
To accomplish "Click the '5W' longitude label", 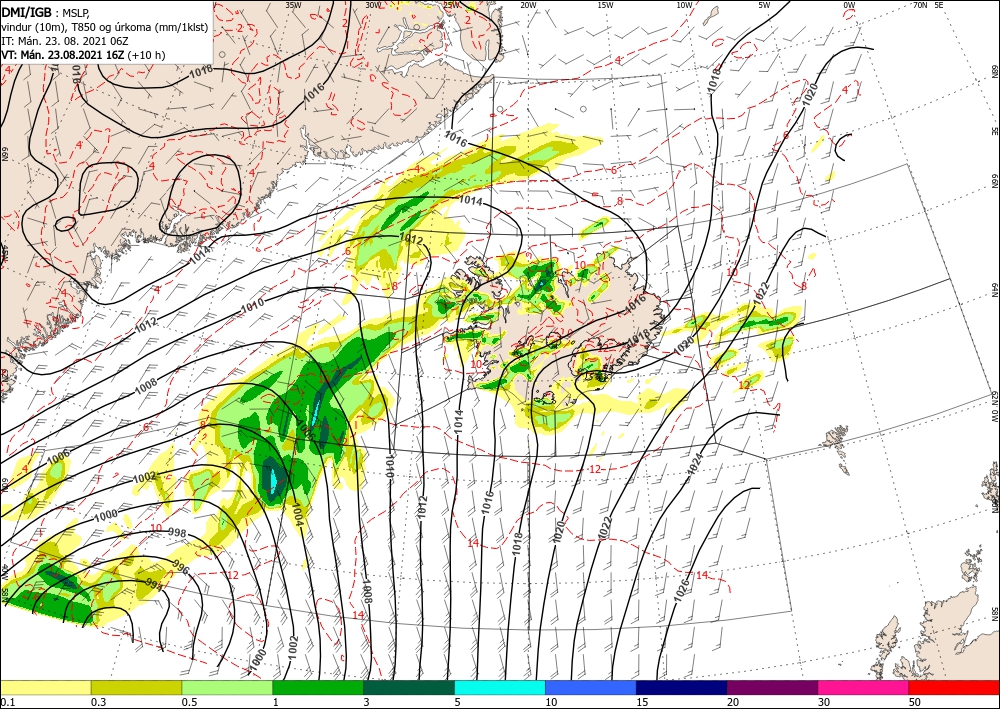I will [x=764, y=5].
